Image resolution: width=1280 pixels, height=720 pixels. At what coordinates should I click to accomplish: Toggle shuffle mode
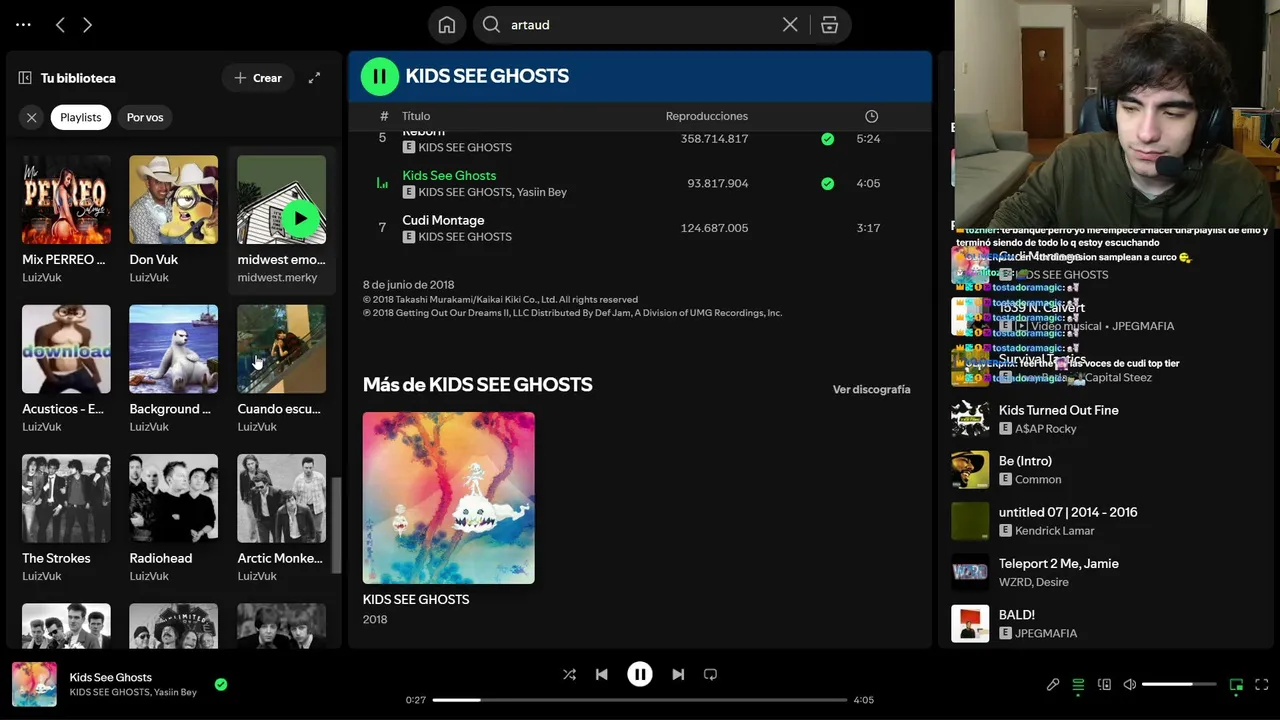569,675
